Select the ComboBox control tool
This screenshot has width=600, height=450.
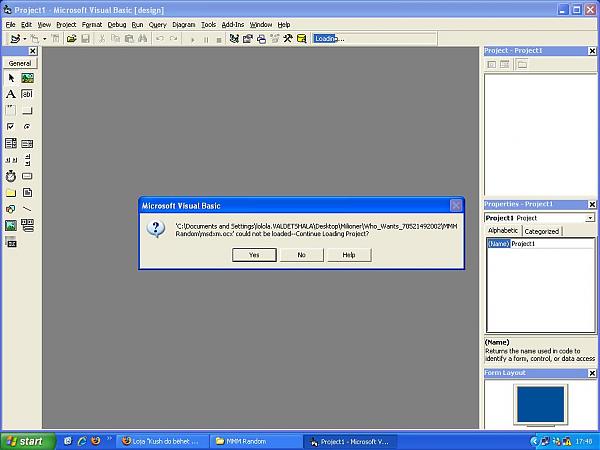(x=11, y=143)
